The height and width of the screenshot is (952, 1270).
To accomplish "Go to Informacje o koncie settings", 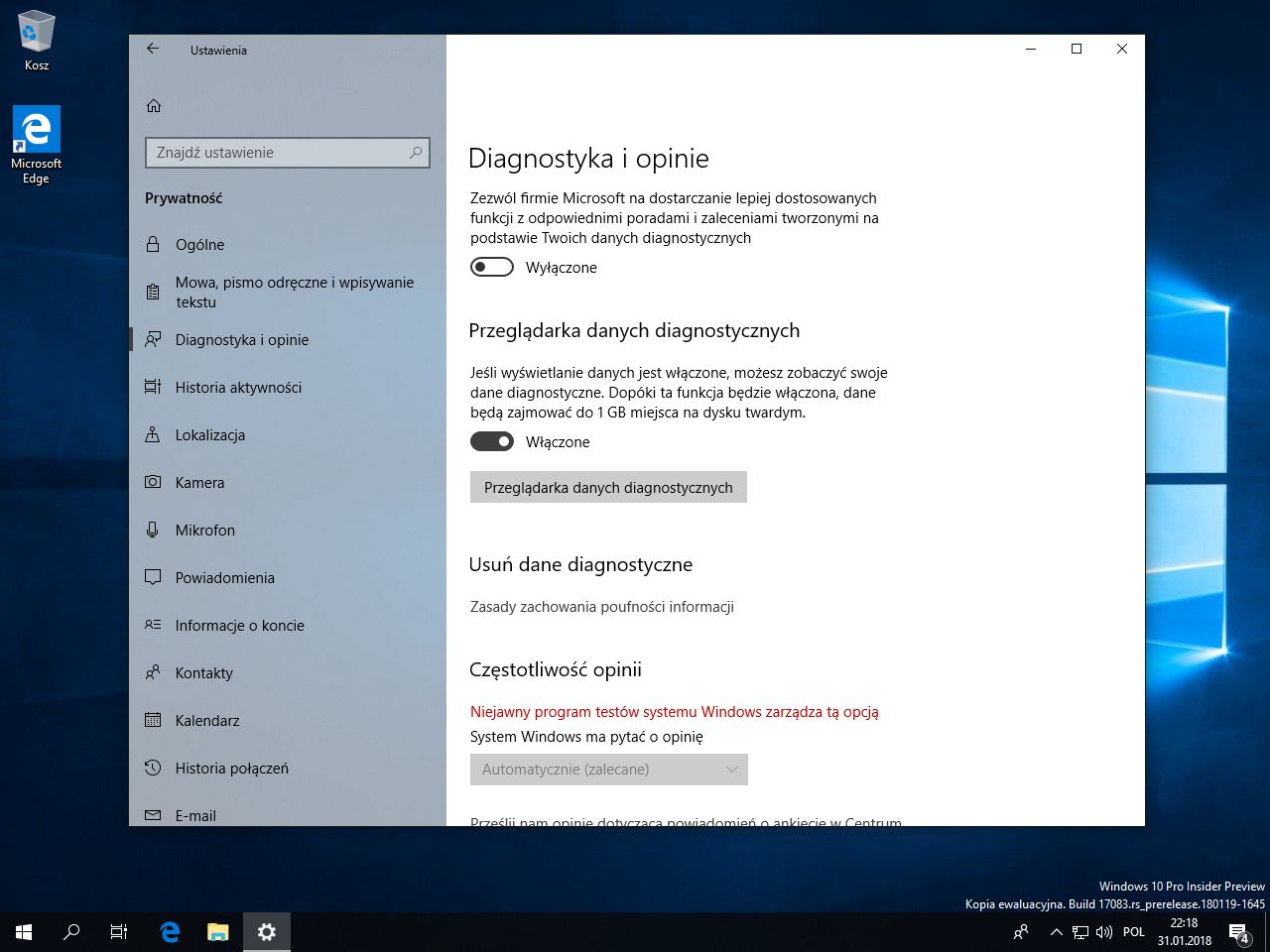I will [288, 626].
